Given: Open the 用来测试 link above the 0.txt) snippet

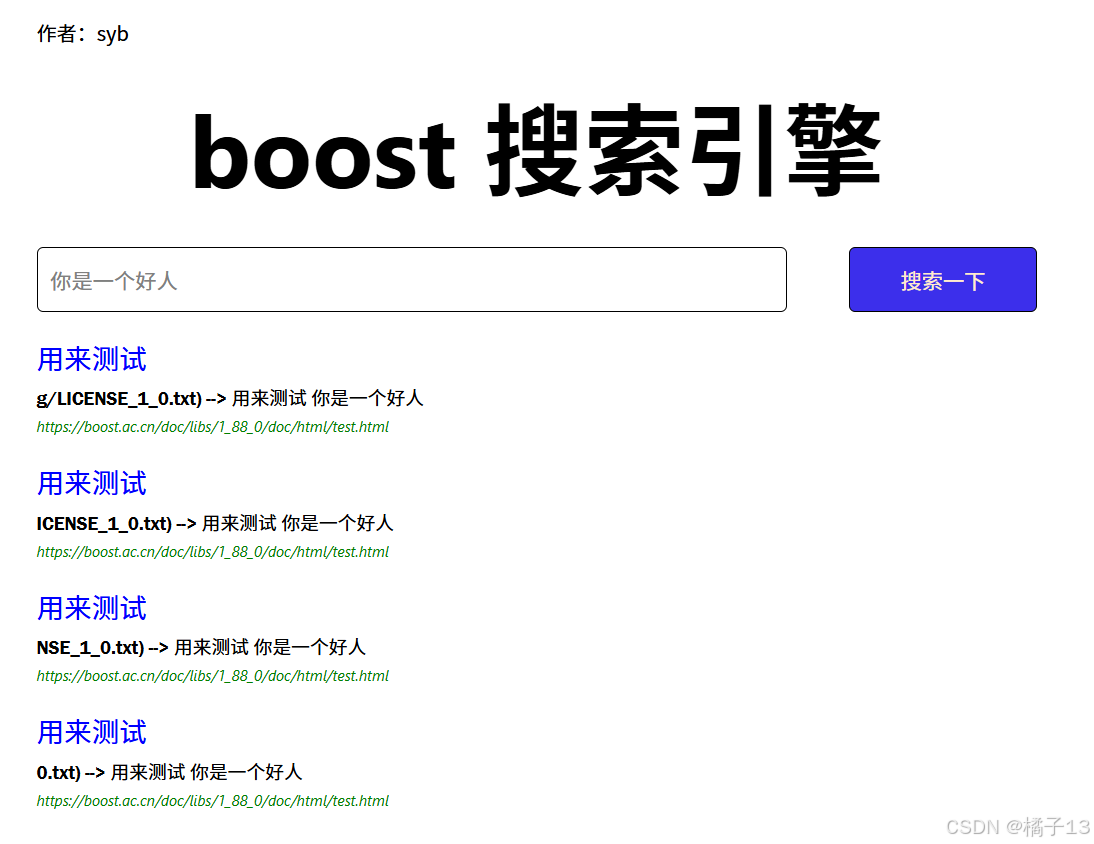Looking at the screenshot, I should pyautogui.click(x=91, y=732).
